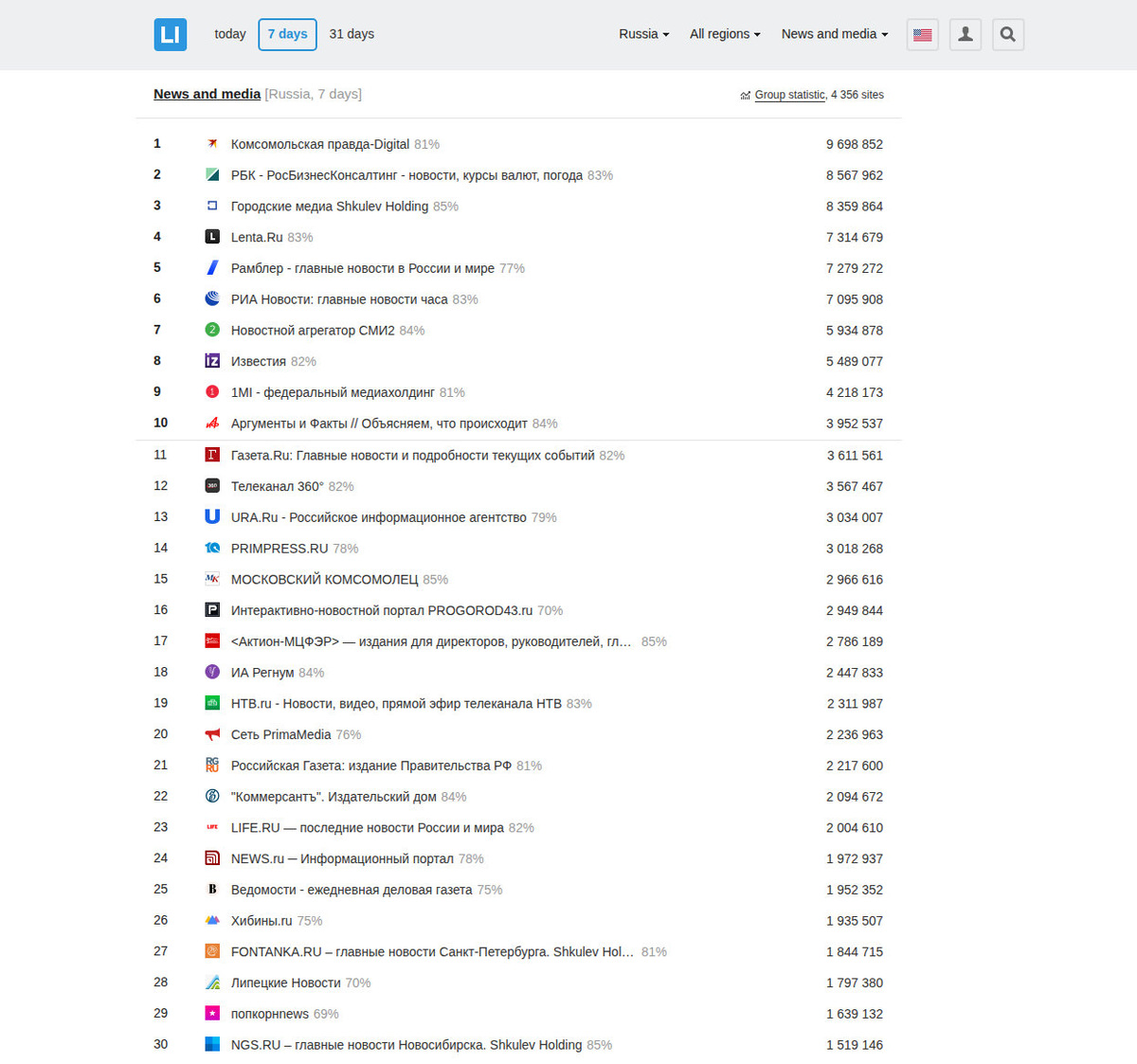Image resolution: width=1137 pixels, height=1064 pixels.
Task: Open the All regions dropdown
Action: point(725,34)
